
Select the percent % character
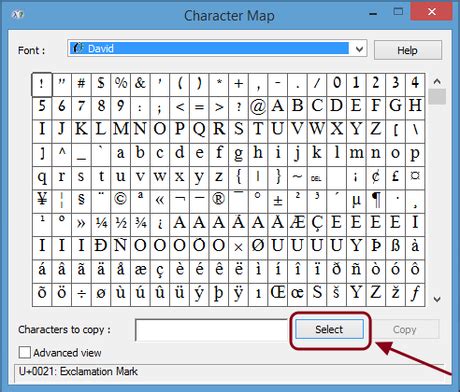tap(121, 85)
